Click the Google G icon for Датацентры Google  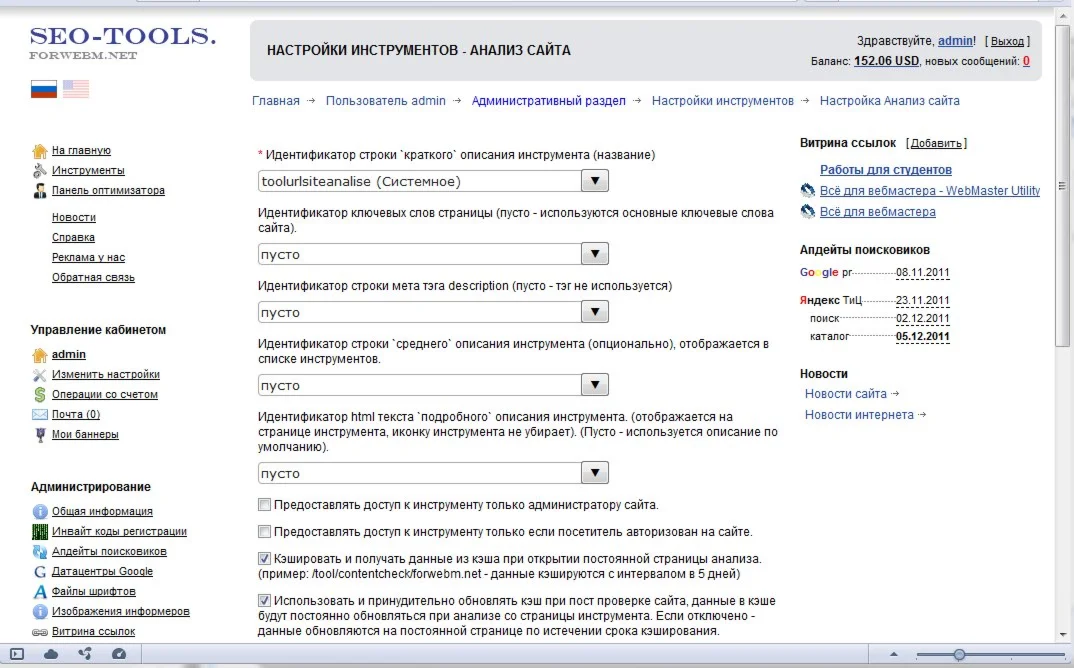[40, 572]
